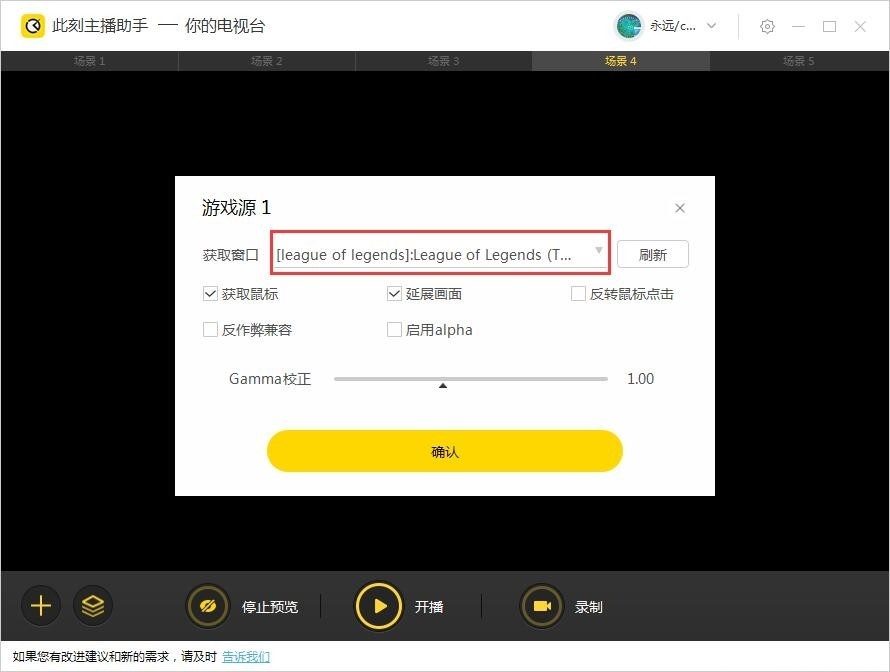
Task: Open the 告诉我们 feedback link
Action: click(246, 656)
